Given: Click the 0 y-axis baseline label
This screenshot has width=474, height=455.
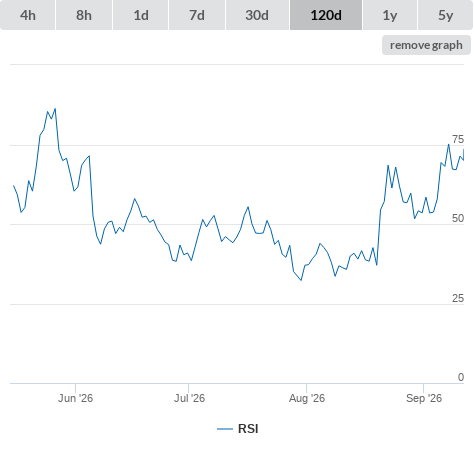Looking at the screenshot, I should (x=461, y=377).
